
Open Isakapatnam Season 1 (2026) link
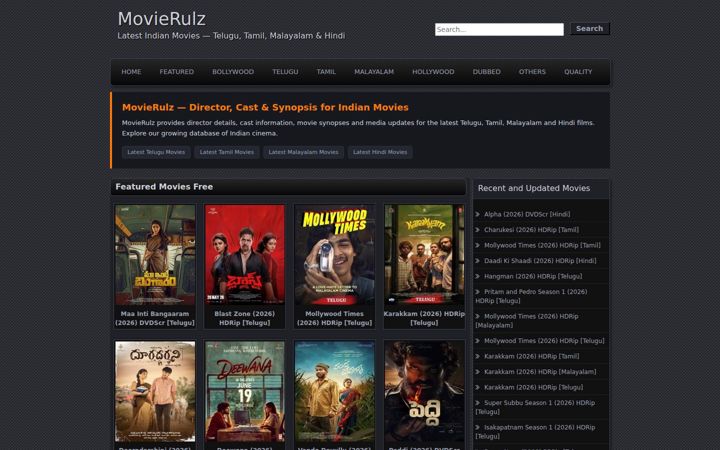click(x=535, y=432)
